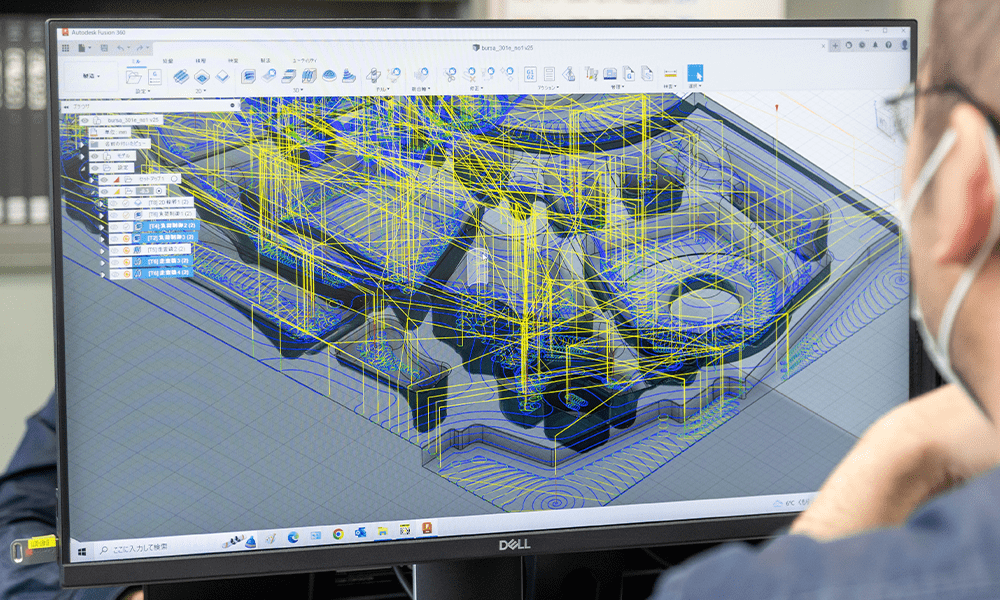Select the ミル (Milling) ribbon tab
1000x600 pixels.
tap(136, 61)
